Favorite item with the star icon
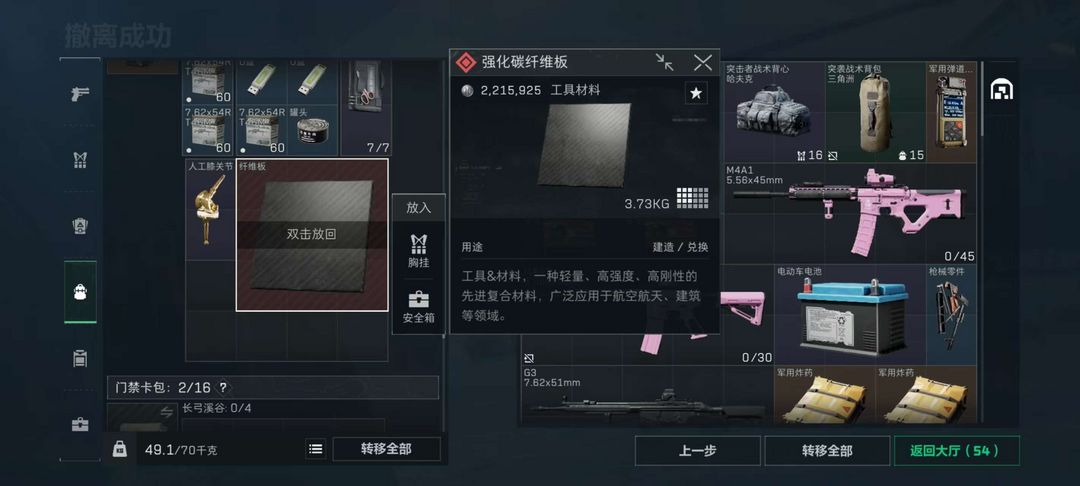Screen dimensions: 1080x486 [696, 93]
